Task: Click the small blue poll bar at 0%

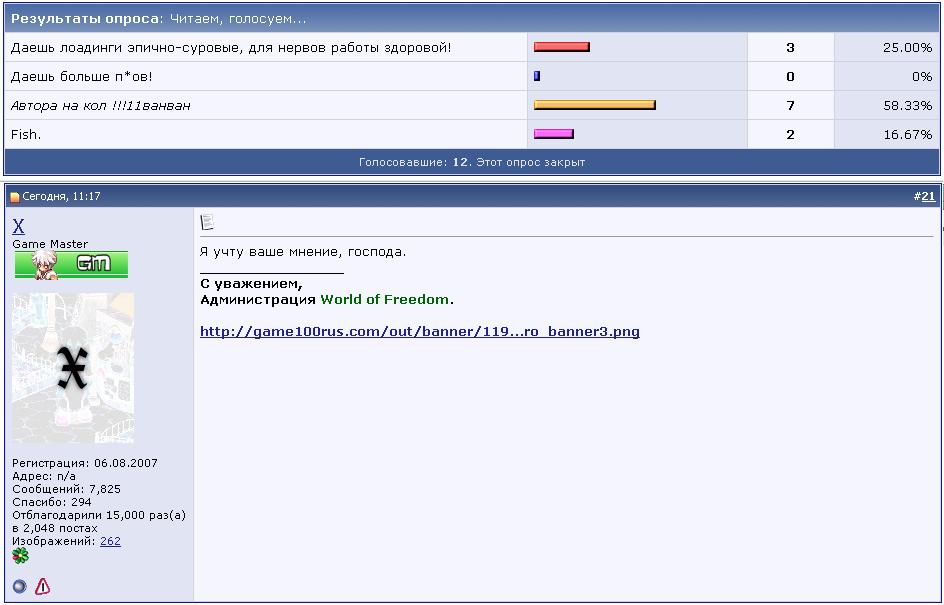Action: click(537, 76)
